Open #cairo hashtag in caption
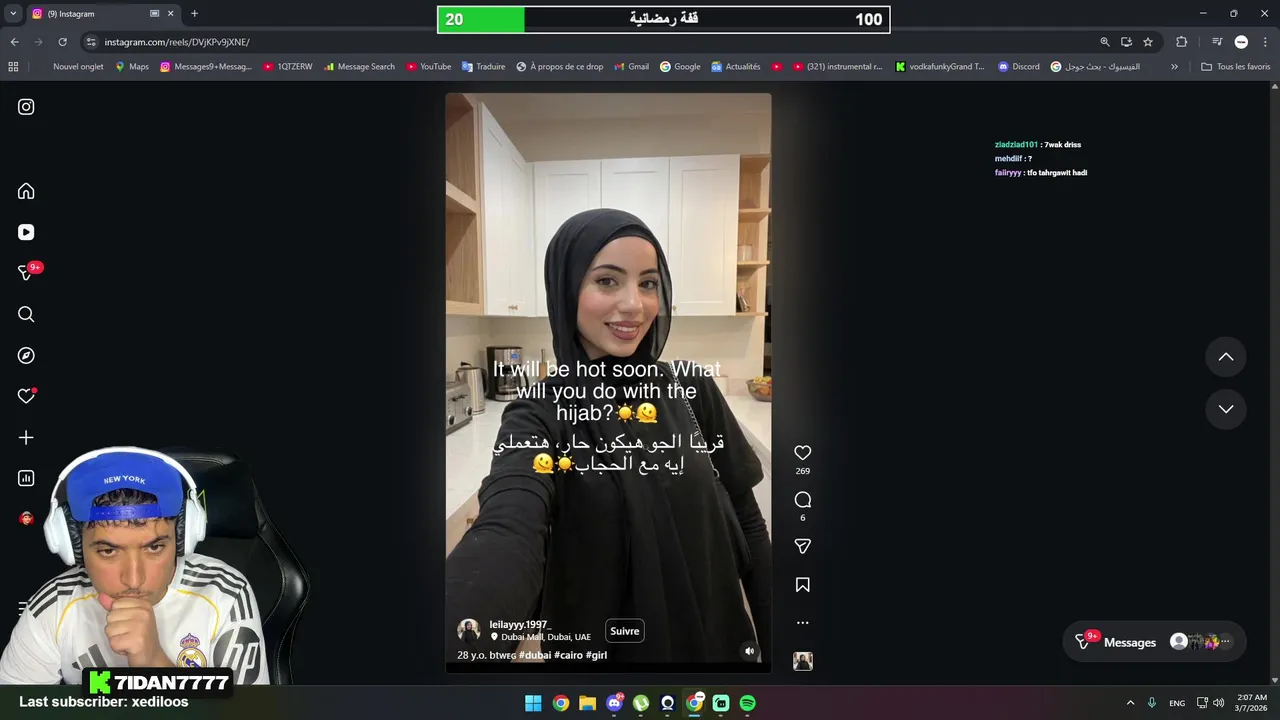 pyautogui.click(x=568, y=655)
